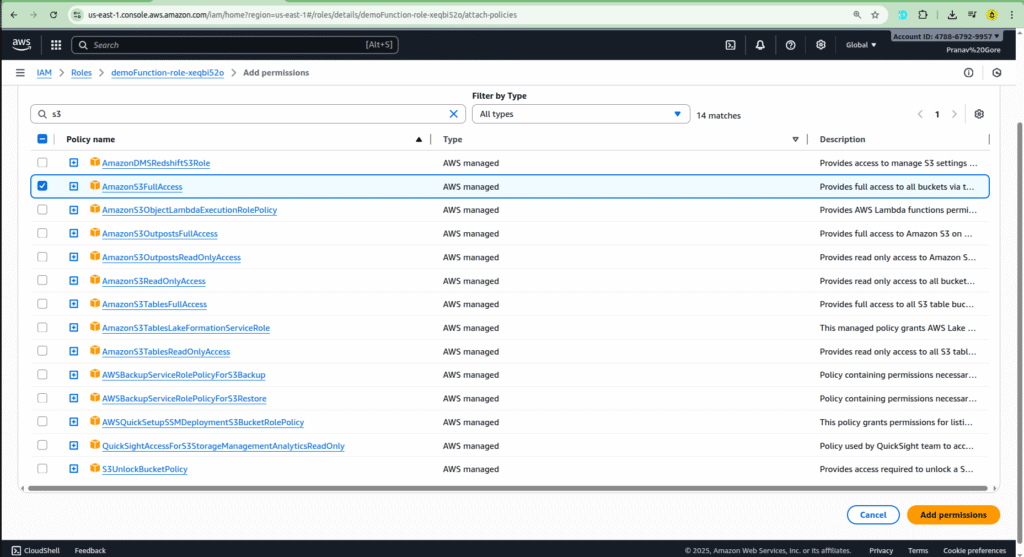Check the AmazonS3ReadOnlyAccess checkbox
Viewport: 1024px width, 557px height.
coord(42,280)
